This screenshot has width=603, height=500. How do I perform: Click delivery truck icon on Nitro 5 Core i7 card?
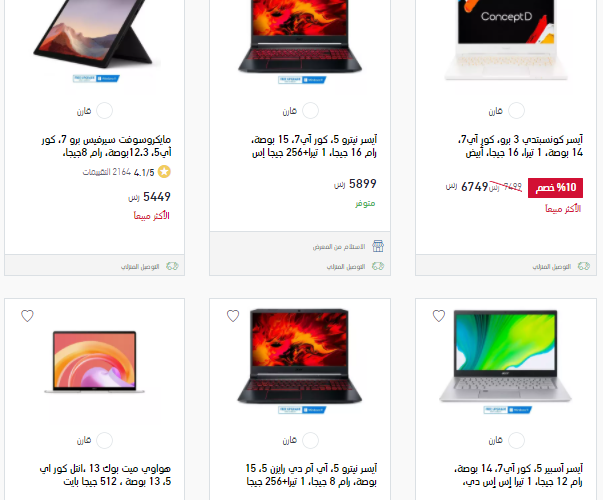[378, 266]
